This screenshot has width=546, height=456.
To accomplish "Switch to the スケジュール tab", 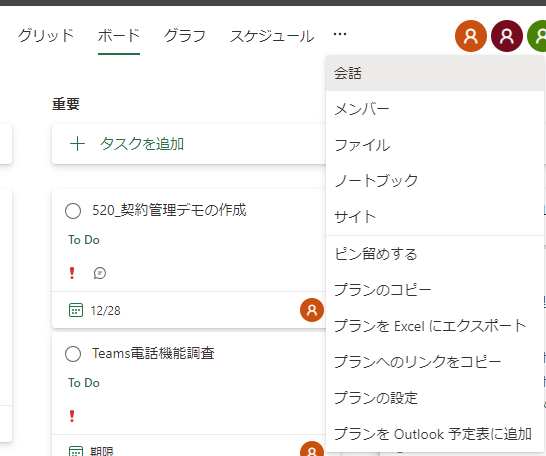I will (272, 36).
